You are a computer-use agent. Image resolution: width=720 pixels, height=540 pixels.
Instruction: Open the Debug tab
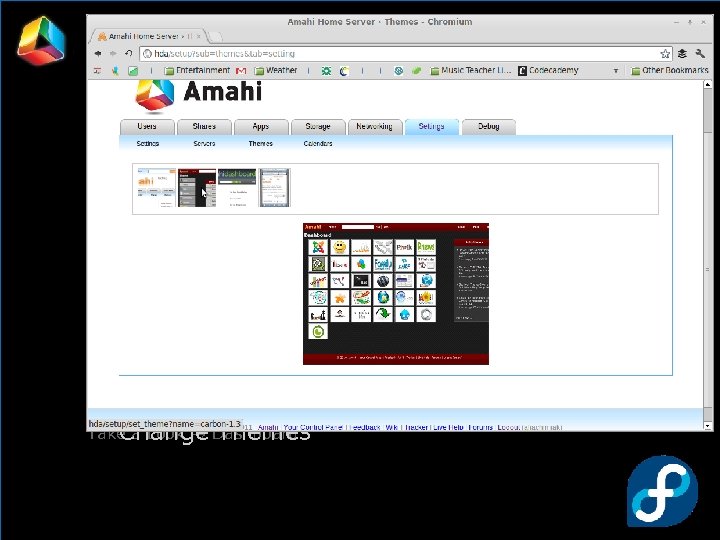pyautogui.click(x=489, y=126)
